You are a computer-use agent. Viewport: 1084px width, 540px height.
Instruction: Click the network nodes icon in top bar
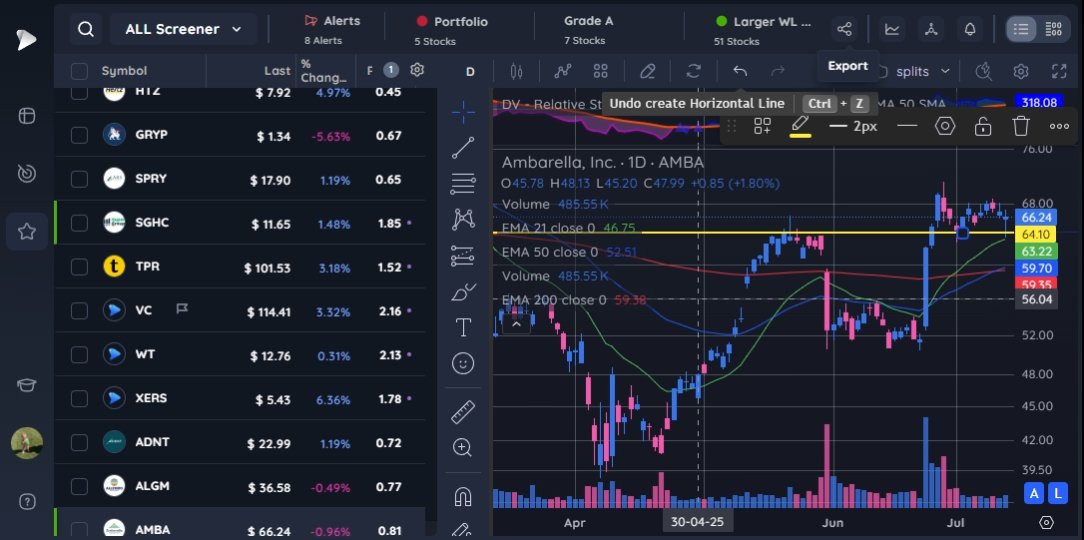click(931, 29)
